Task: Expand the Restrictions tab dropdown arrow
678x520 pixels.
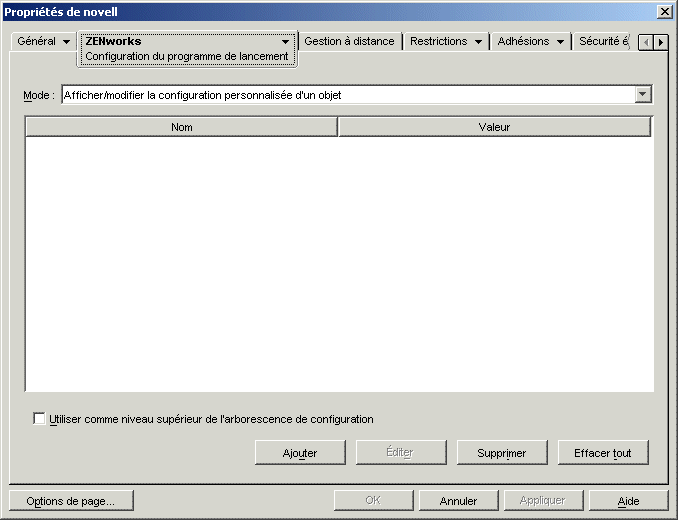Action: pyautogui.click(x=478, y=42)
